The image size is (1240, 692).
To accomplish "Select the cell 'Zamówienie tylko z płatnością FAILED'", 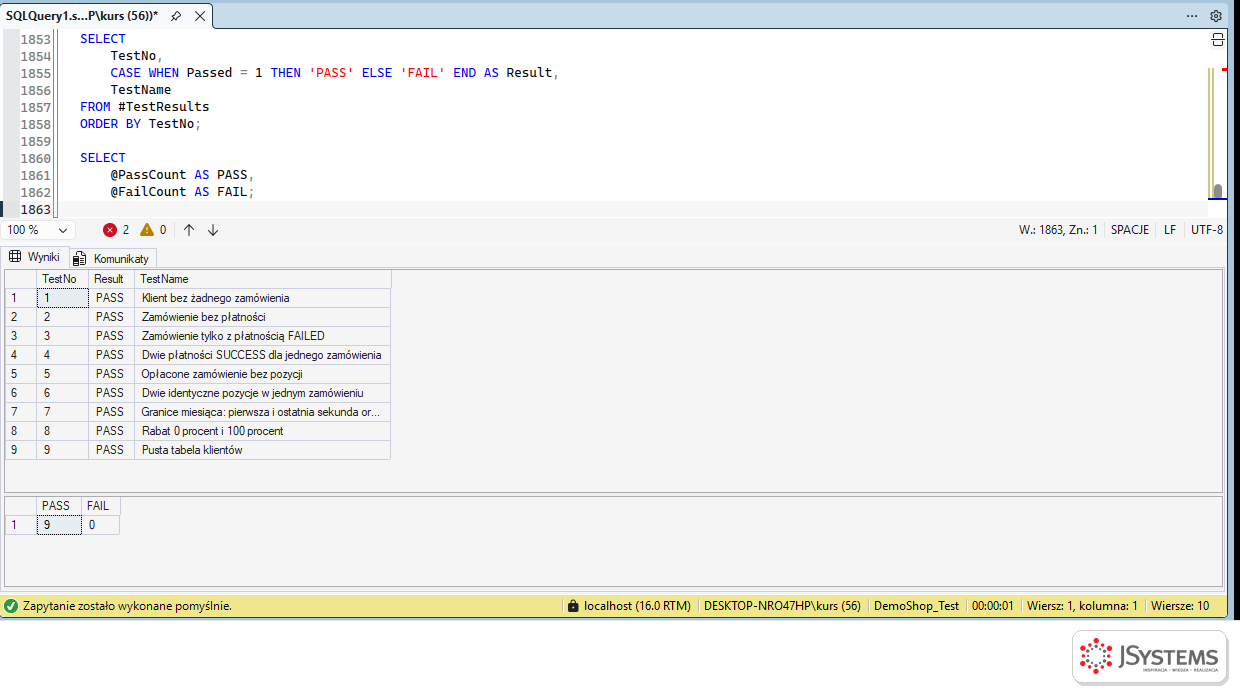I will tap(262, 336).
